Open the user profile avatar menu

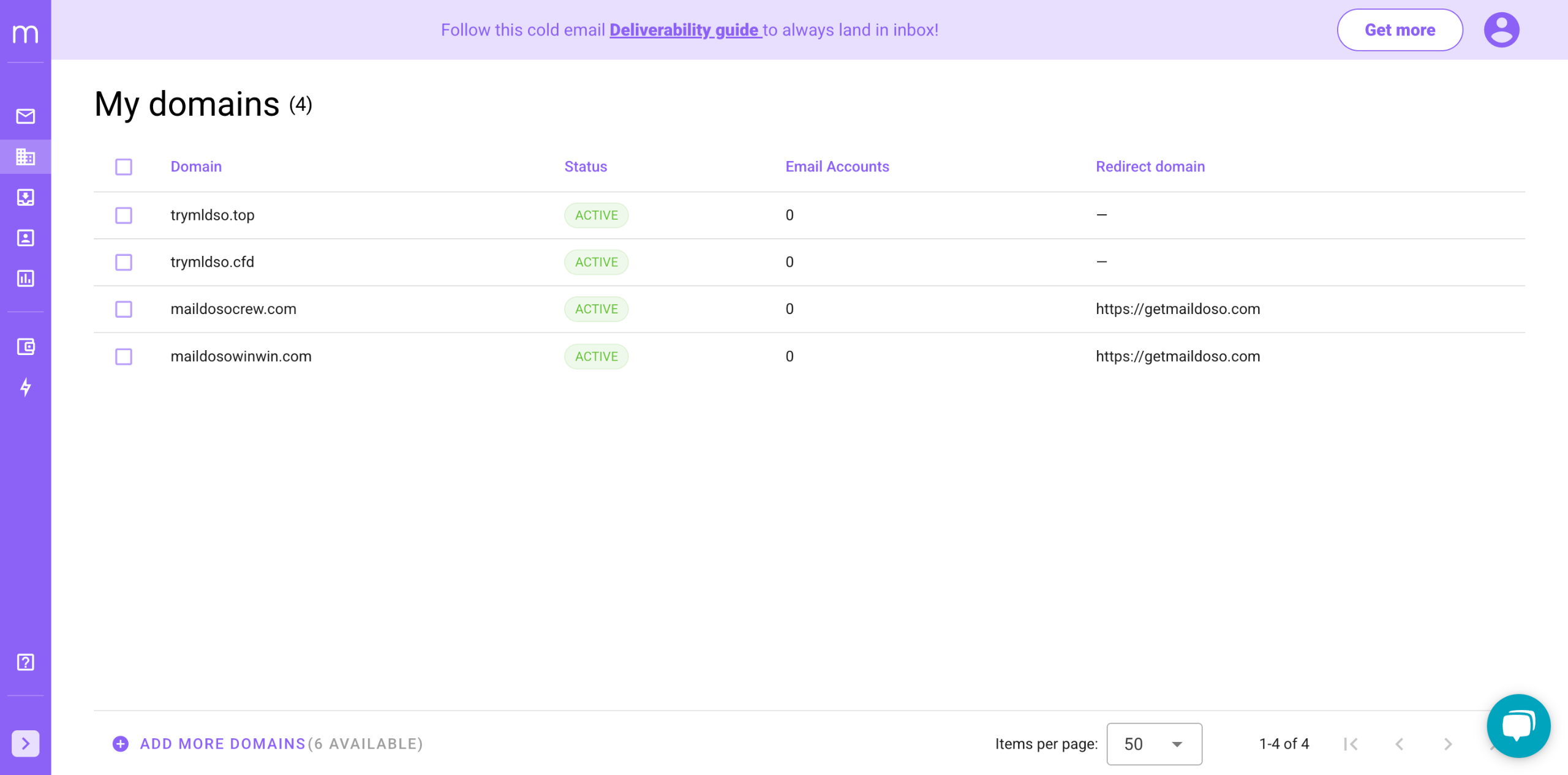pos(1501,30)
